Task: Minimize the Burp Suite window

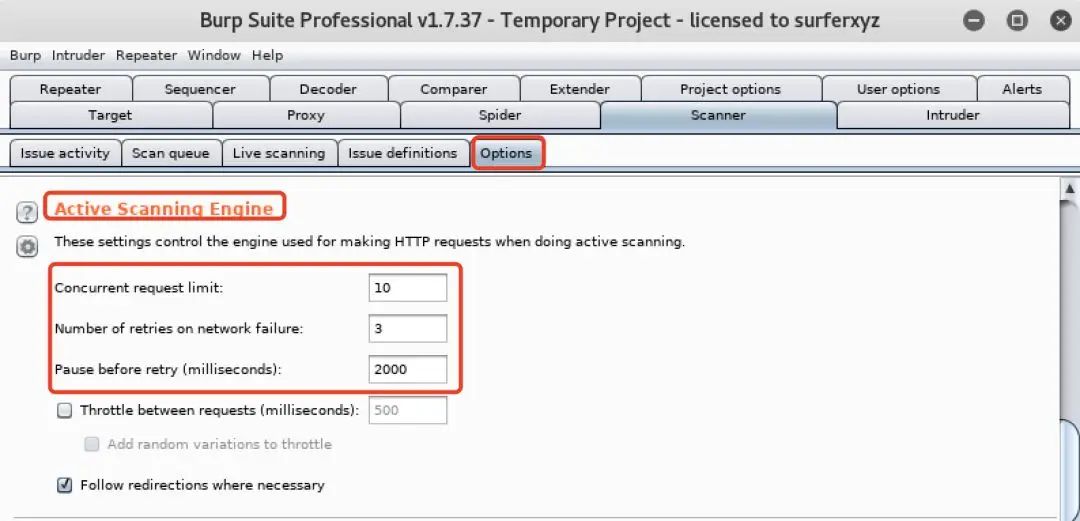Action: click(x=974, y=21)
